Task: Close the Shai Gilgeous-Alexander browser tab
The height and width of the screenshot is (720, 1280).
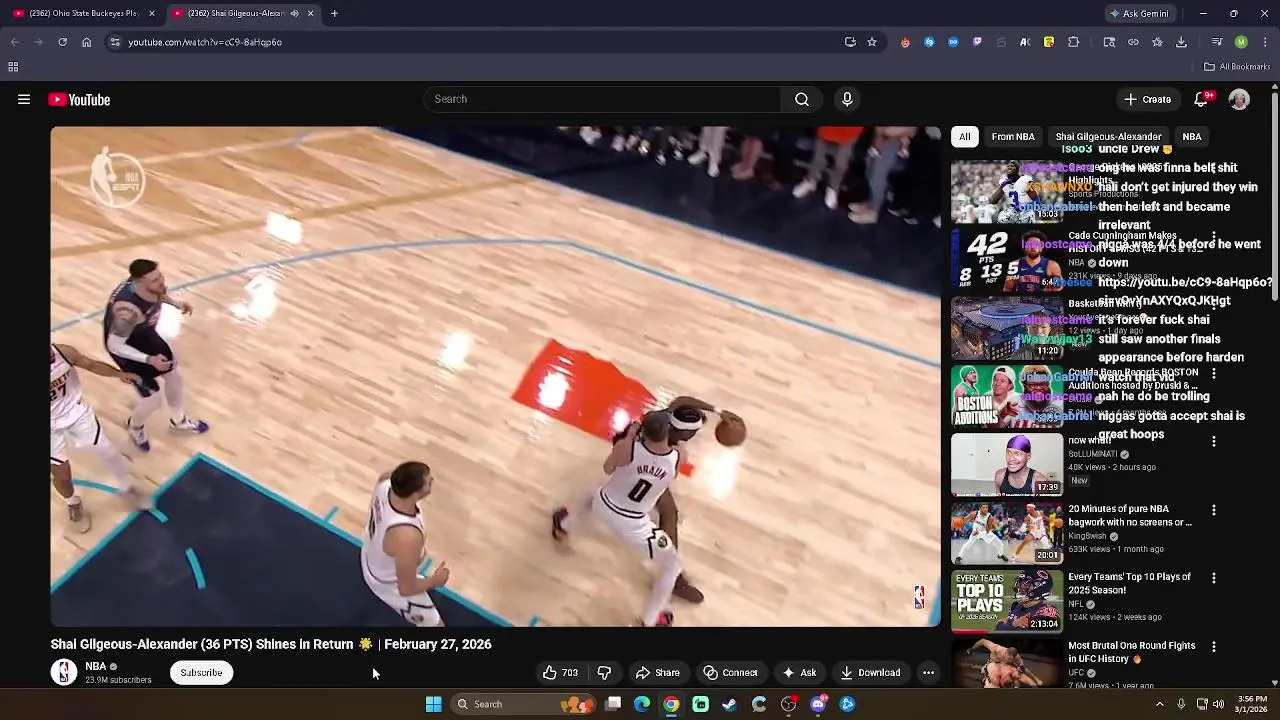Action: [310, 13]
